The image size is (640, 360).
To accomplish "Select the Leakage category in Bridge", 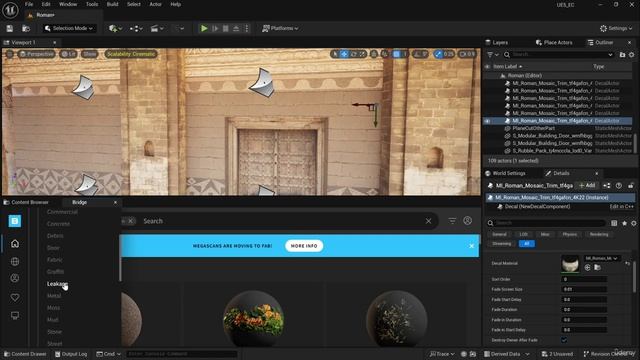I will coord(57,284).
